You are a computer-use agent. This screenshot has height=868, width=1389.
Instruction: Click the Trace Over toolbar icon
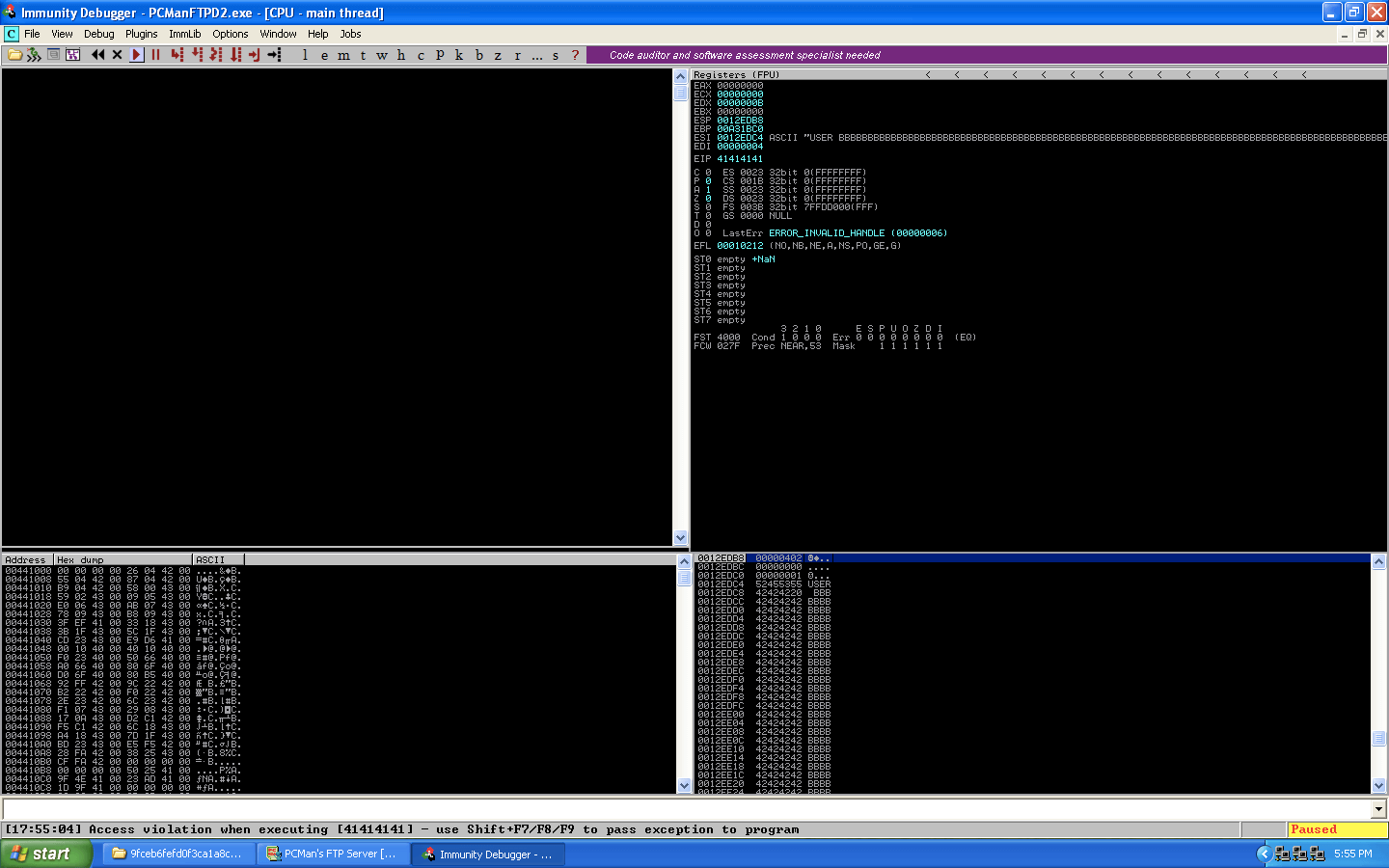pos(235,55)
